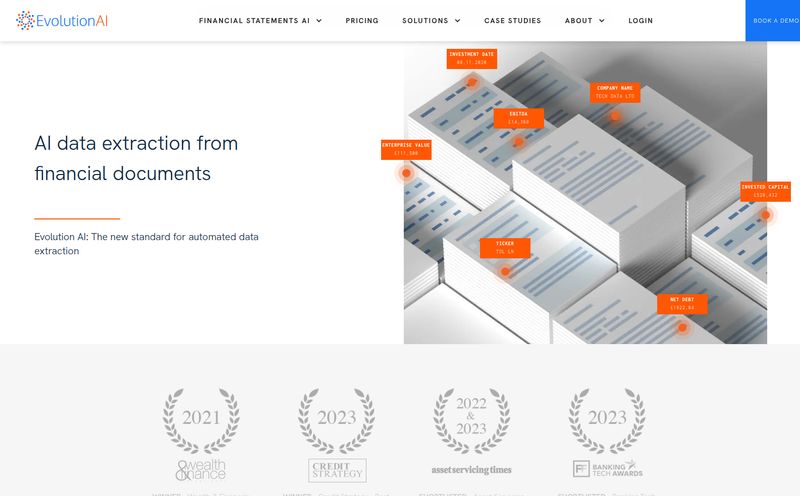Click the Investment Date orange label
This screenshot has width=800, height=496.
click(470, 58)
